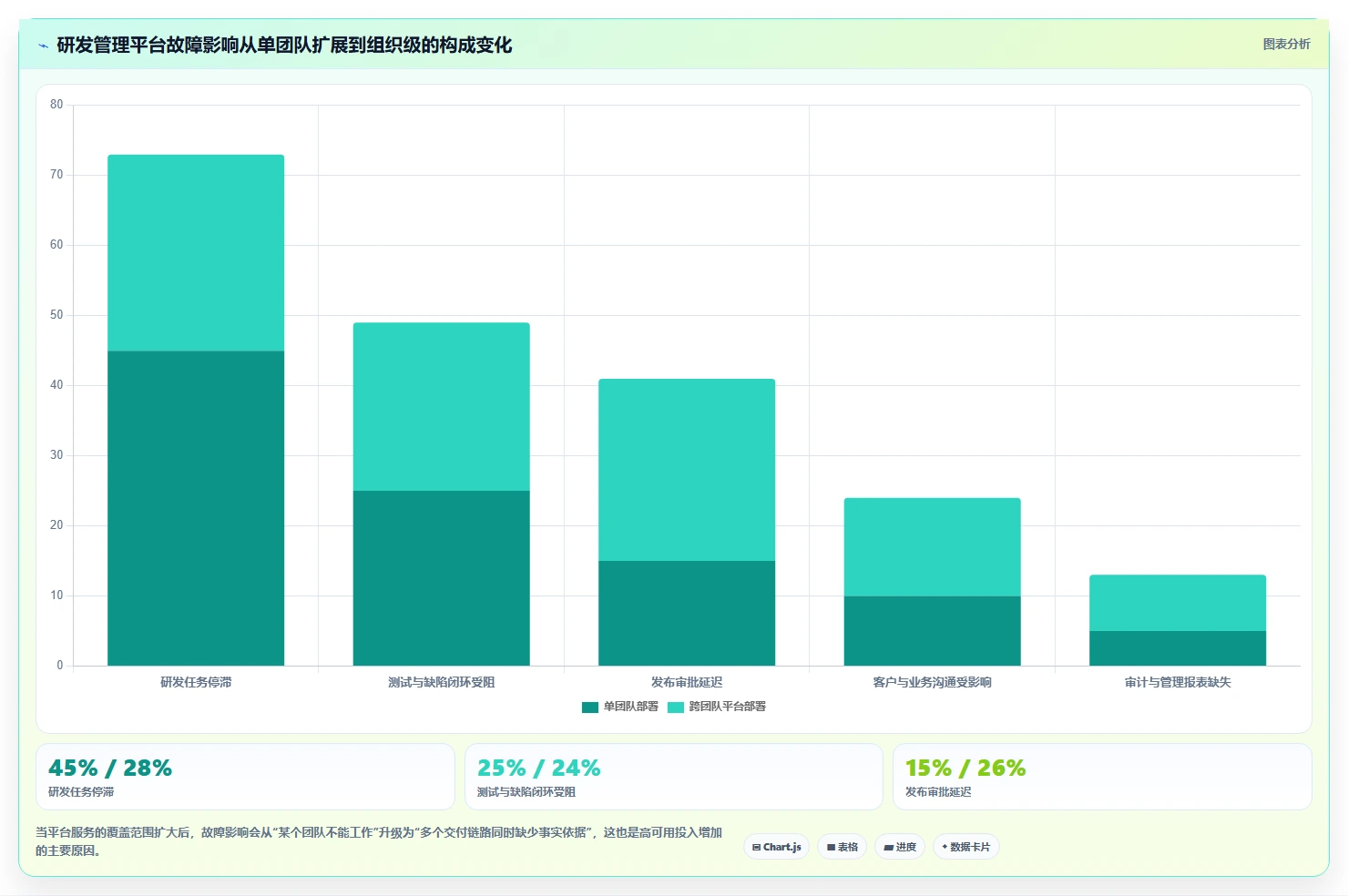Click the 审计与管理报表缺失 x-axis label
Image resolution: width=1348 pixels, height=896 pixels.
click(1178, 682)
